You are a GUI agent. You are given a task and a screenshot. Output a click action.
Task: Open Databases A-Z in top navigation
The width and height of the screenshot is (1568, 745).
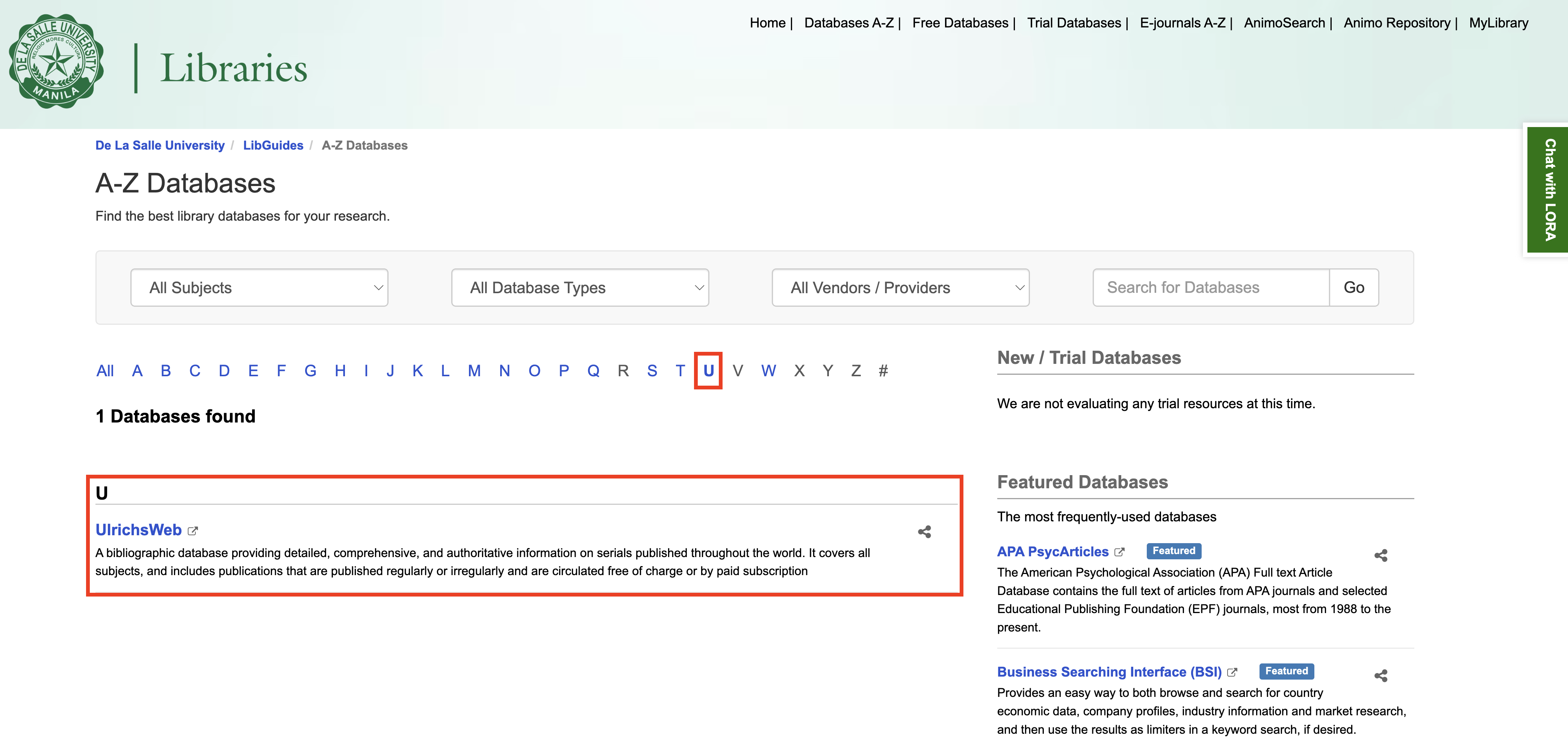[848, 23]
